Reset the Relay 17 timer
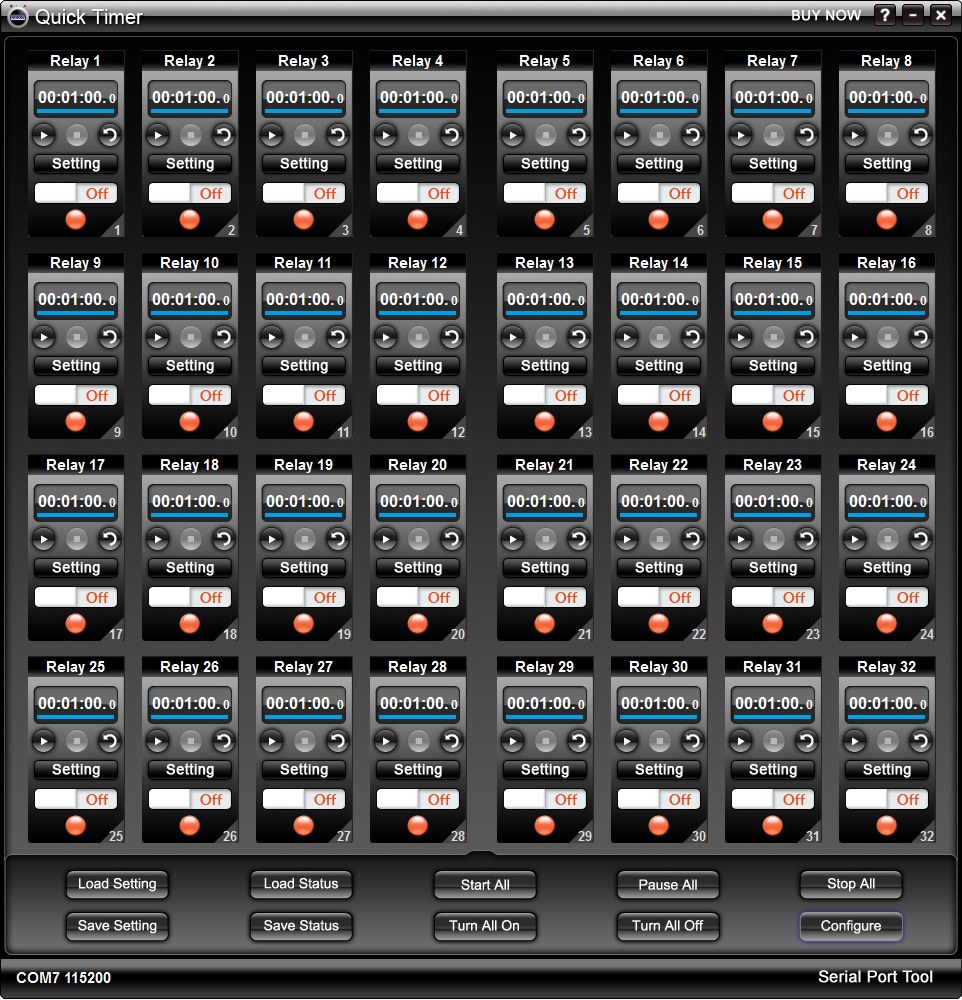The height and width of the screenshot is (1000, 962). pyautogui.click(x=110, y=540)
